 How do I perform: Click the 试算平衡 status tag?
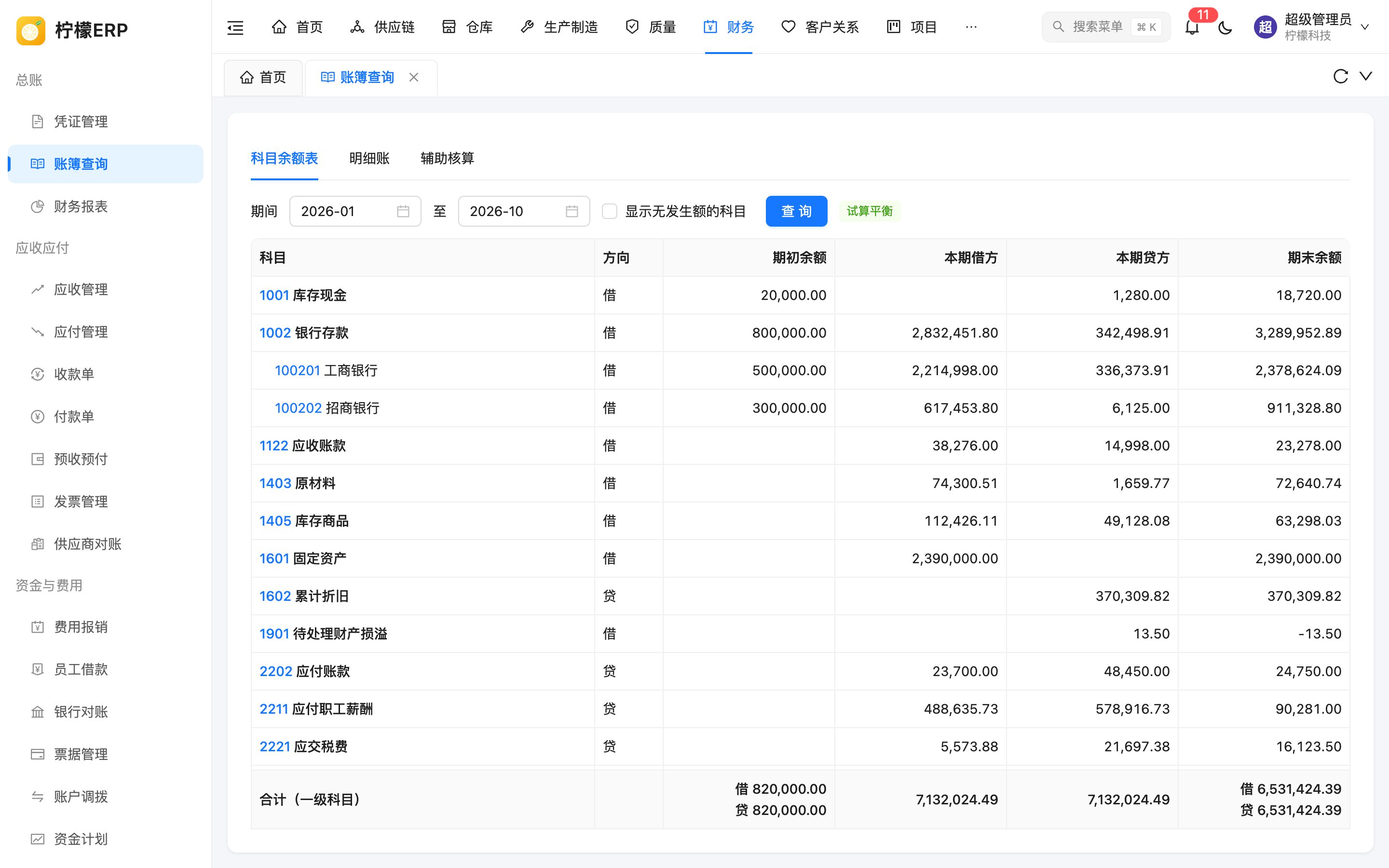pyautogui.click(x=870, y=211)
